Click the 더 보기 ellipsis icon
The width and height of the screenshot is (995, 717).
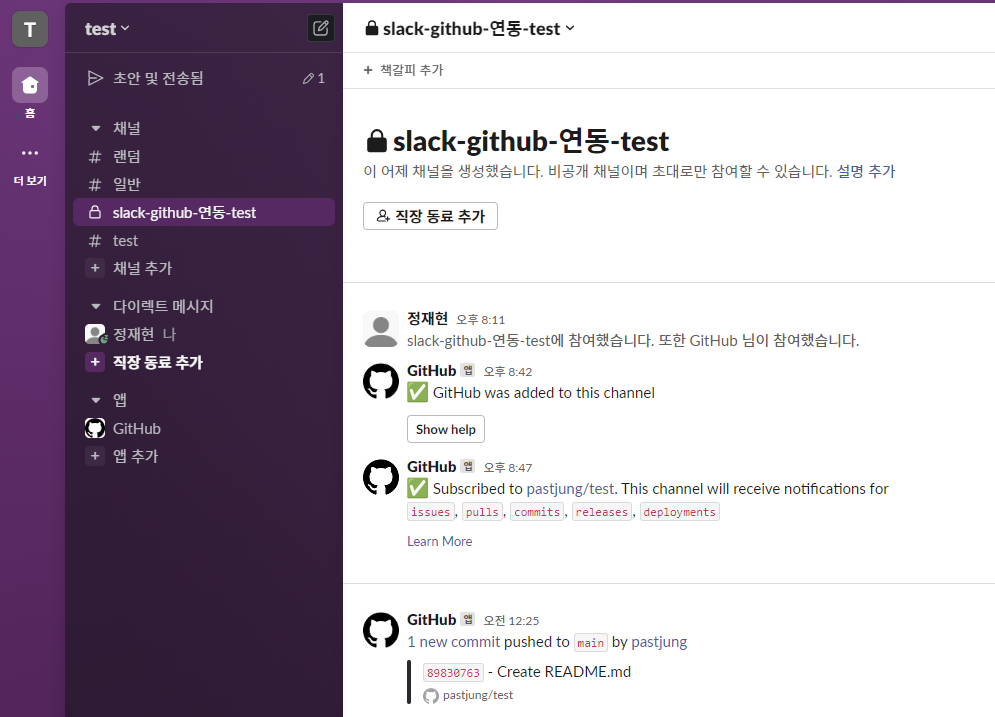click(x=29, y=152)
